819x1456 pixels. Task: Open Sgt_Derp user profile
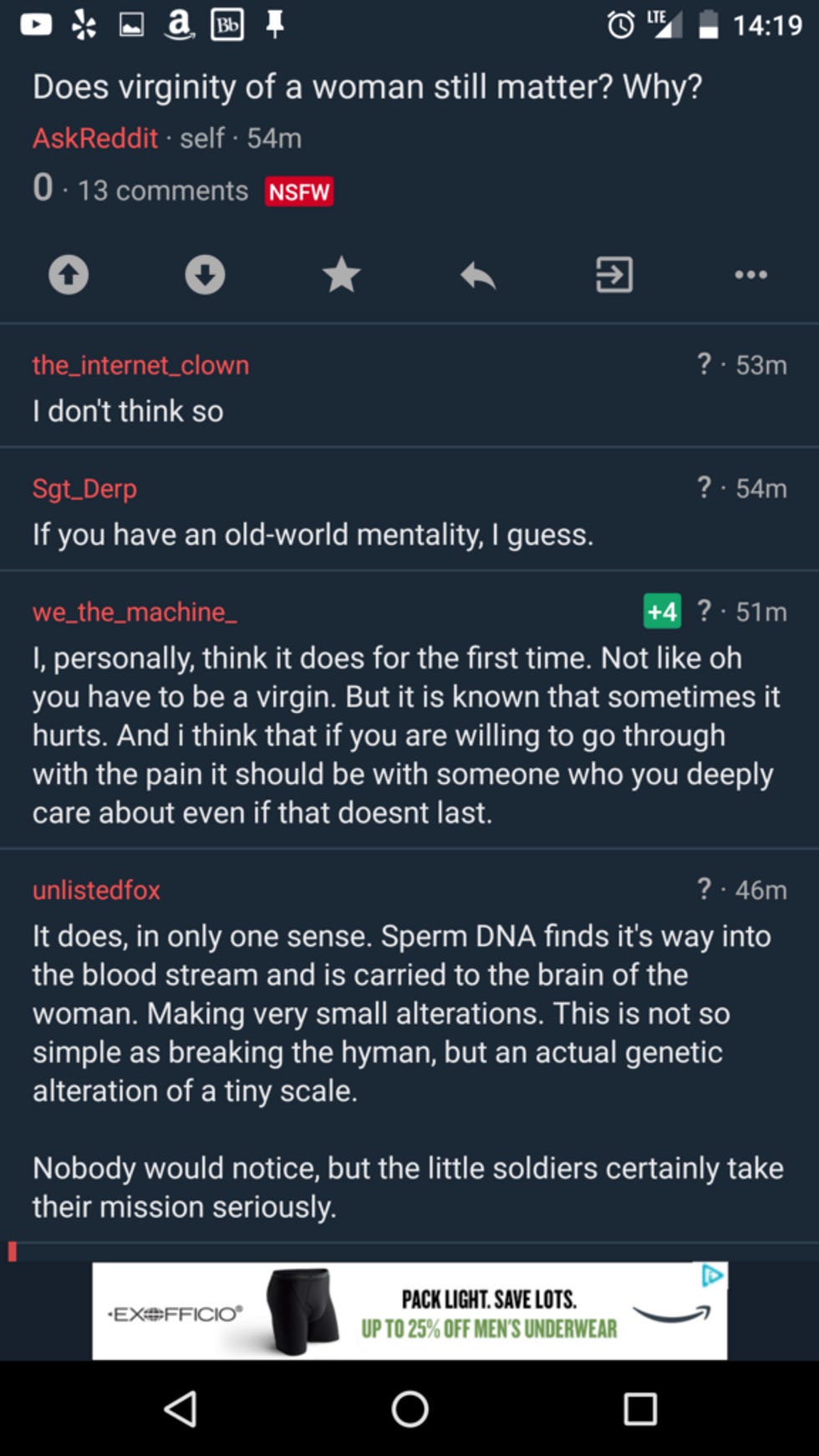coord(84,488)
